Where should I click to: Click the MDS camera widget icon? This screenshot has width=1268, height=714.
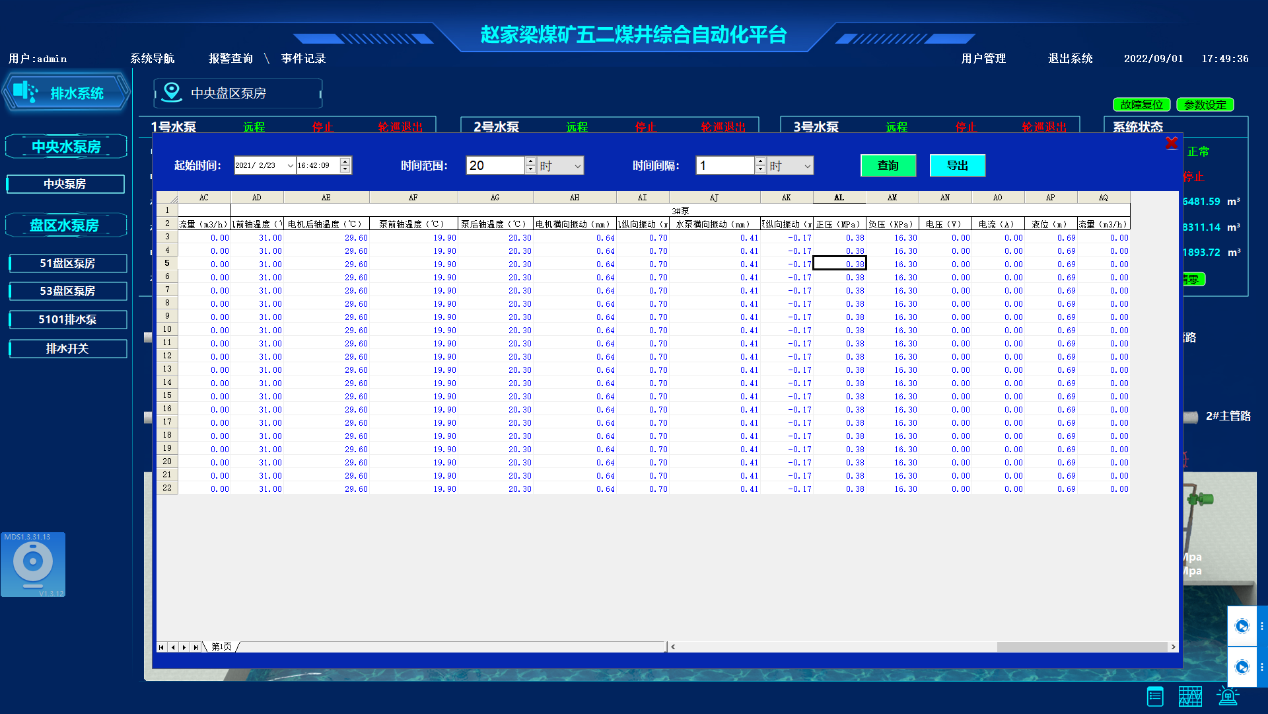(32, 565)
